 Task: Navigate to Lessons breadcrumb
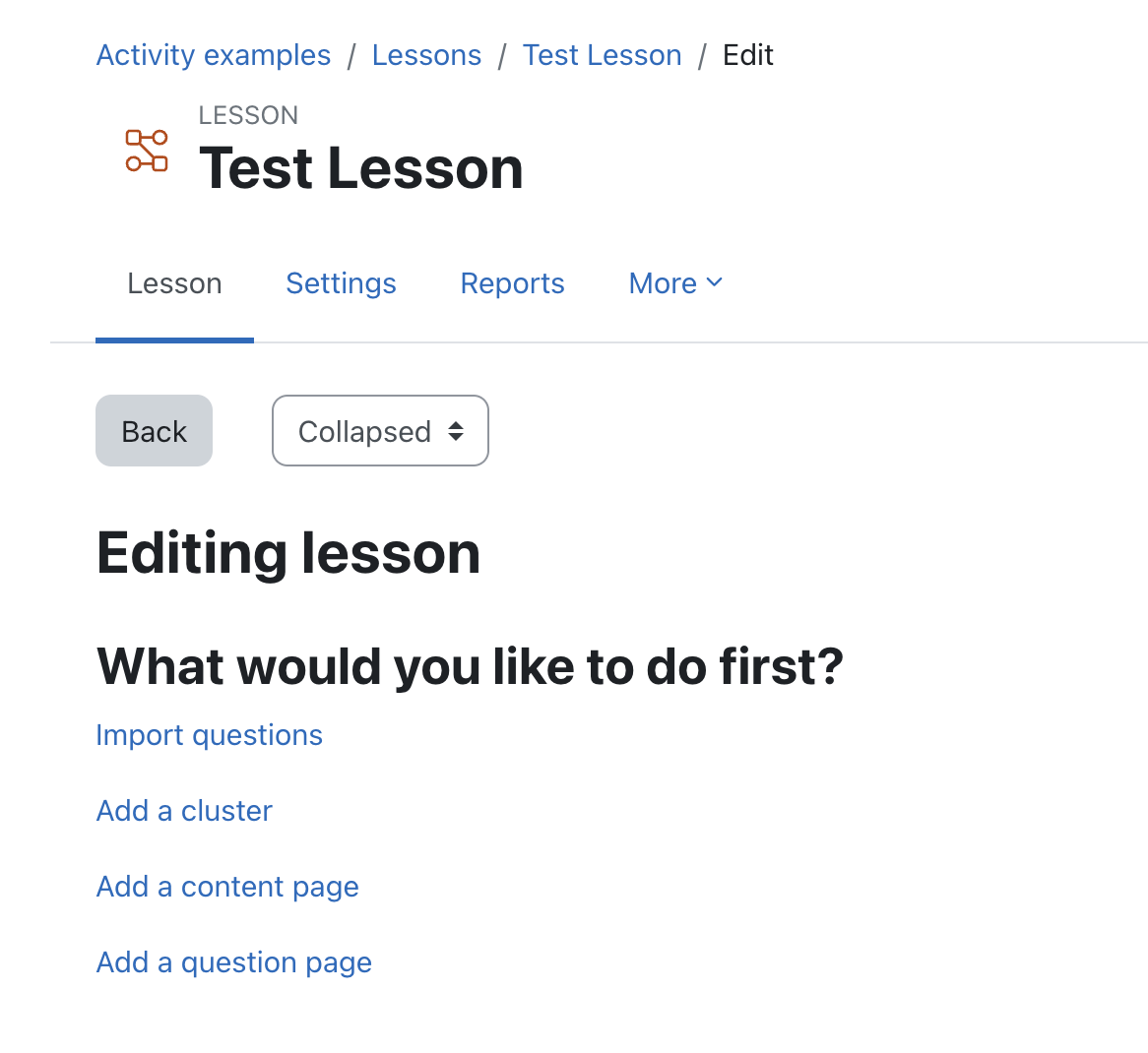[x=427, y=55]
